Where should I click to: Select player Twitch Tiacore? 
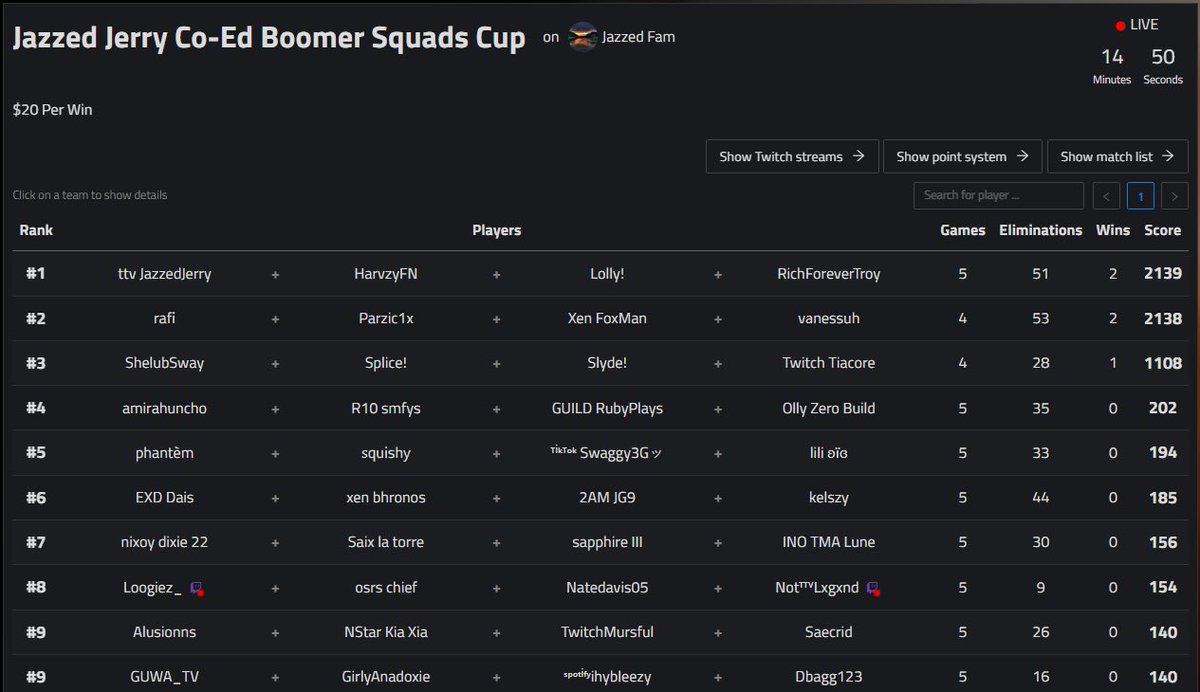pos(829,363)
